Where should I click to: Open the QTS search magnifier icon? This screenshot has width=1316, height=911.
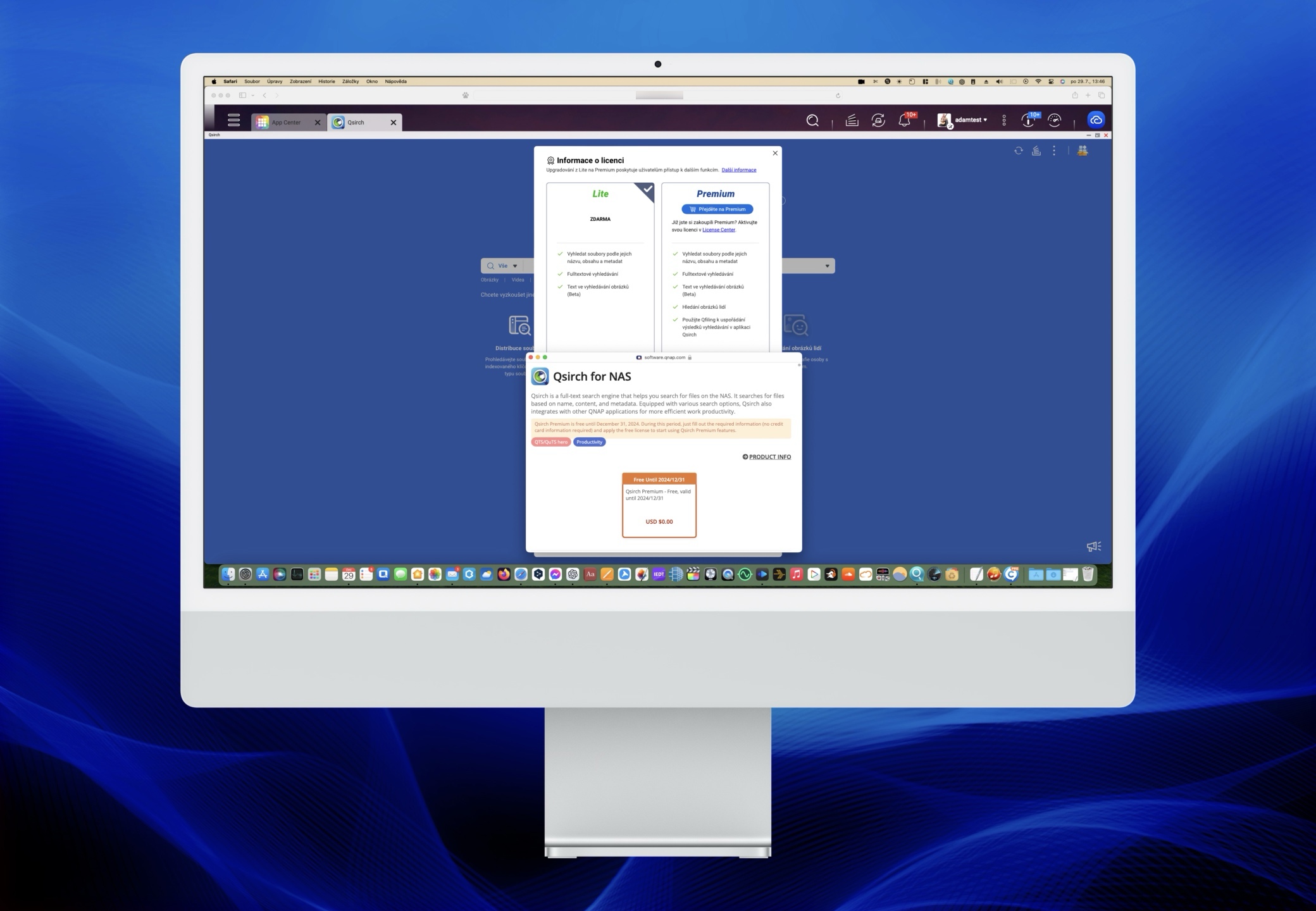(x=812, y=120)
